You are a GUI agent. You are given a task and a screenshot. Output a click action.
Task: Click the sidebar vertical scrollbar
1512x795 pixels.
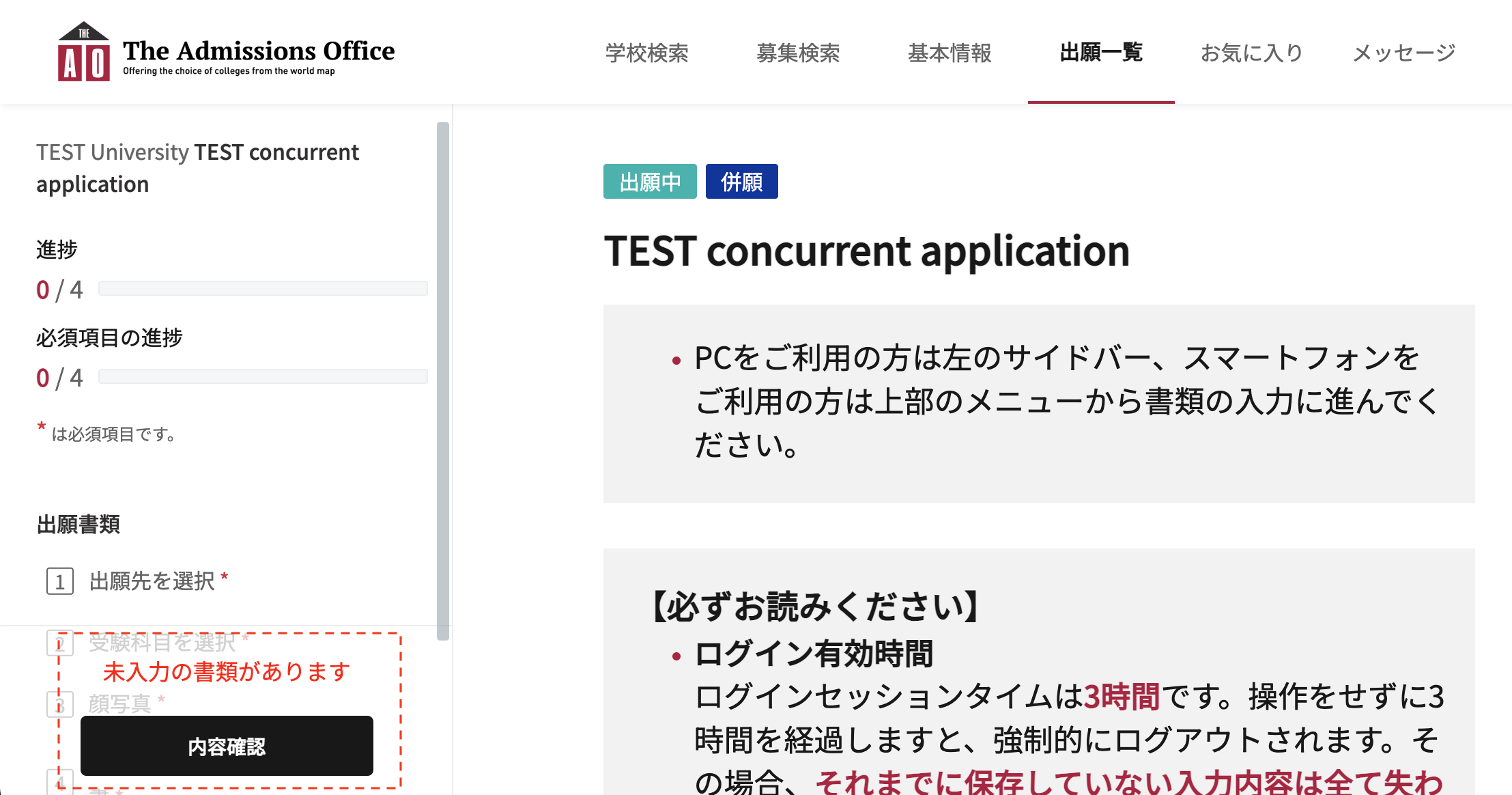pyautogui.click(x=443, y=380)
